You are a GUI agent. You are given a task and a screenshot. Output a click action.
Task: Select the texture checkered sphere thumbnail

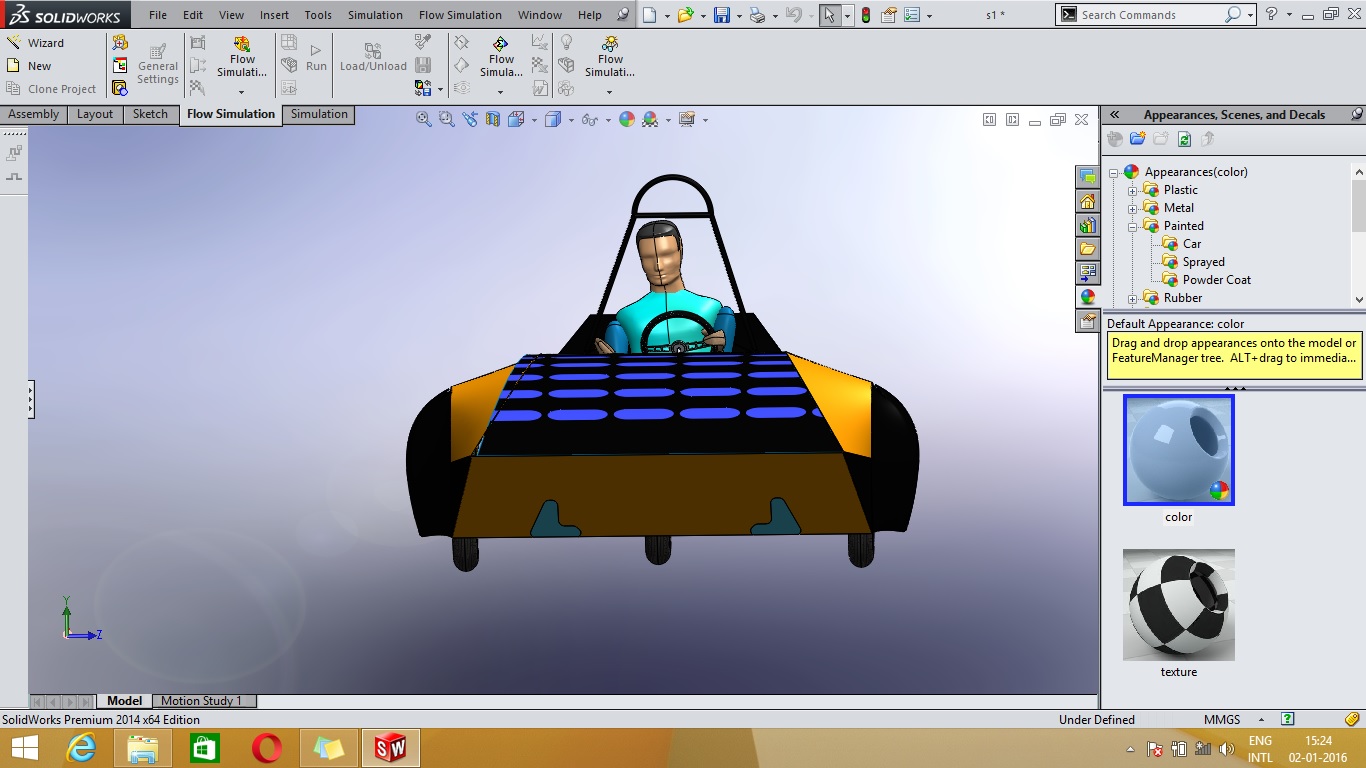point(1179,604)
